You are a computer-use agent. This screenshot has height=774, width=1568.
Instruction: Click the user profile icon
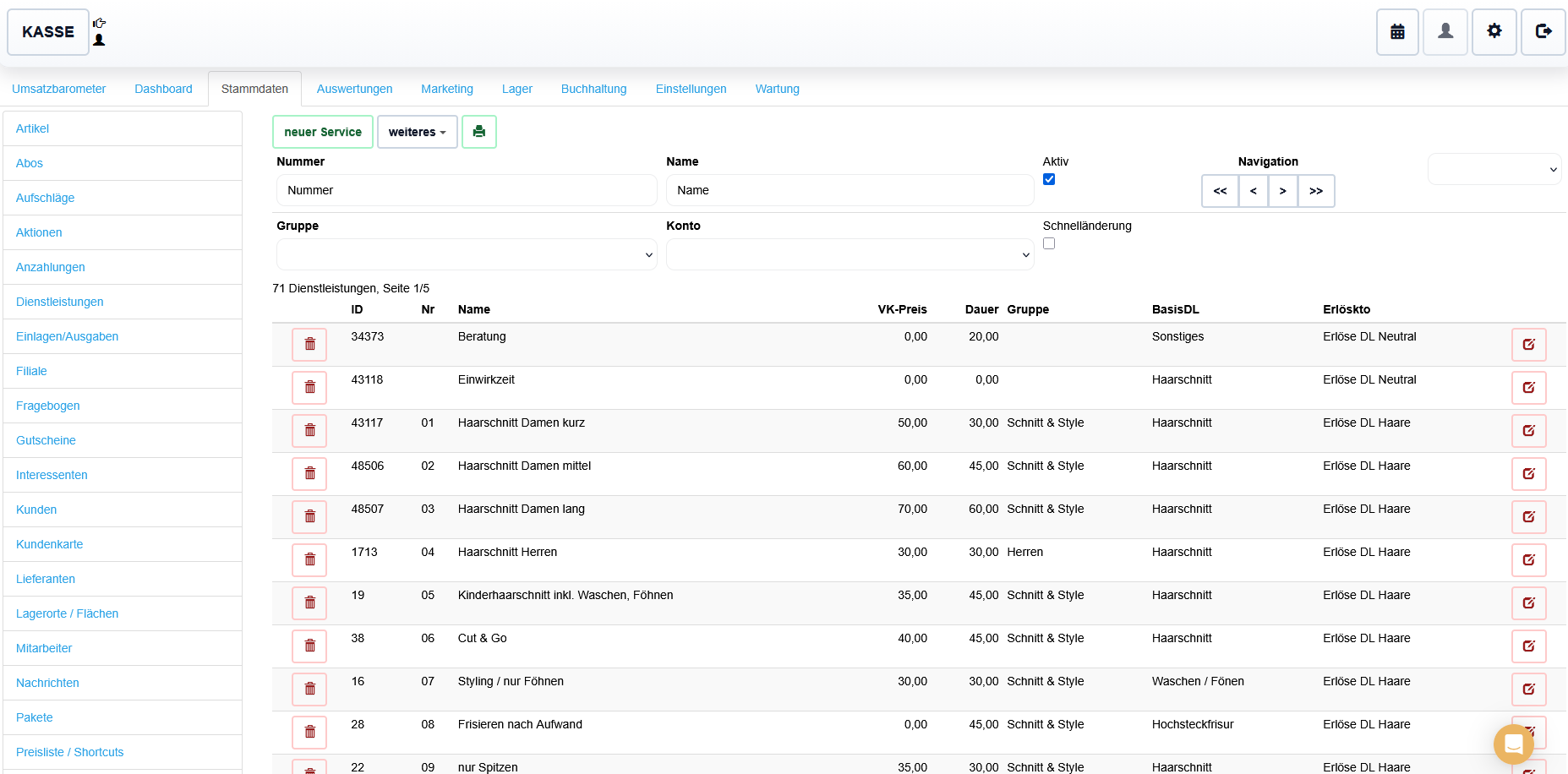(x=1445, y=32)
